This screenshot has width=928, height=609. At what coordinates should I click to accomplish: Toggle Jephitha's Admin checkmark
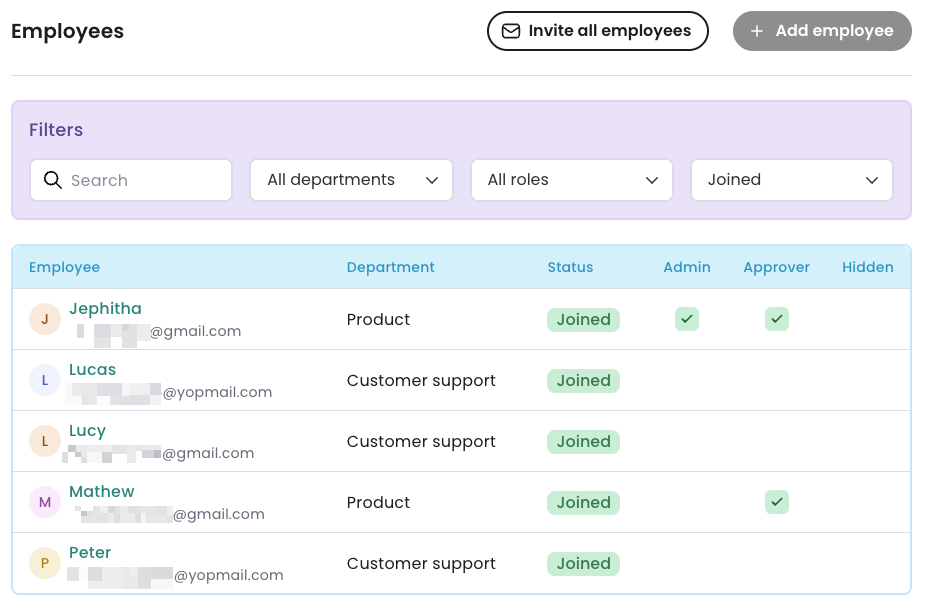(687, 319)
